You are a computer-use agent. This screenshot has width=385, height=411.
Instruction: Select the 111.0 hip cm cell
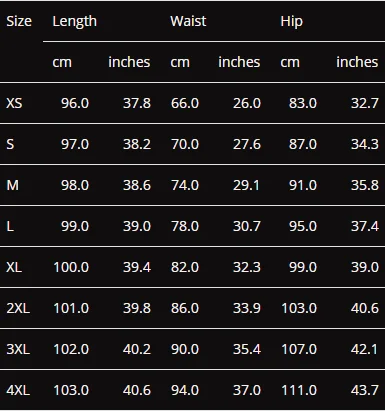[x=299, y=390]
